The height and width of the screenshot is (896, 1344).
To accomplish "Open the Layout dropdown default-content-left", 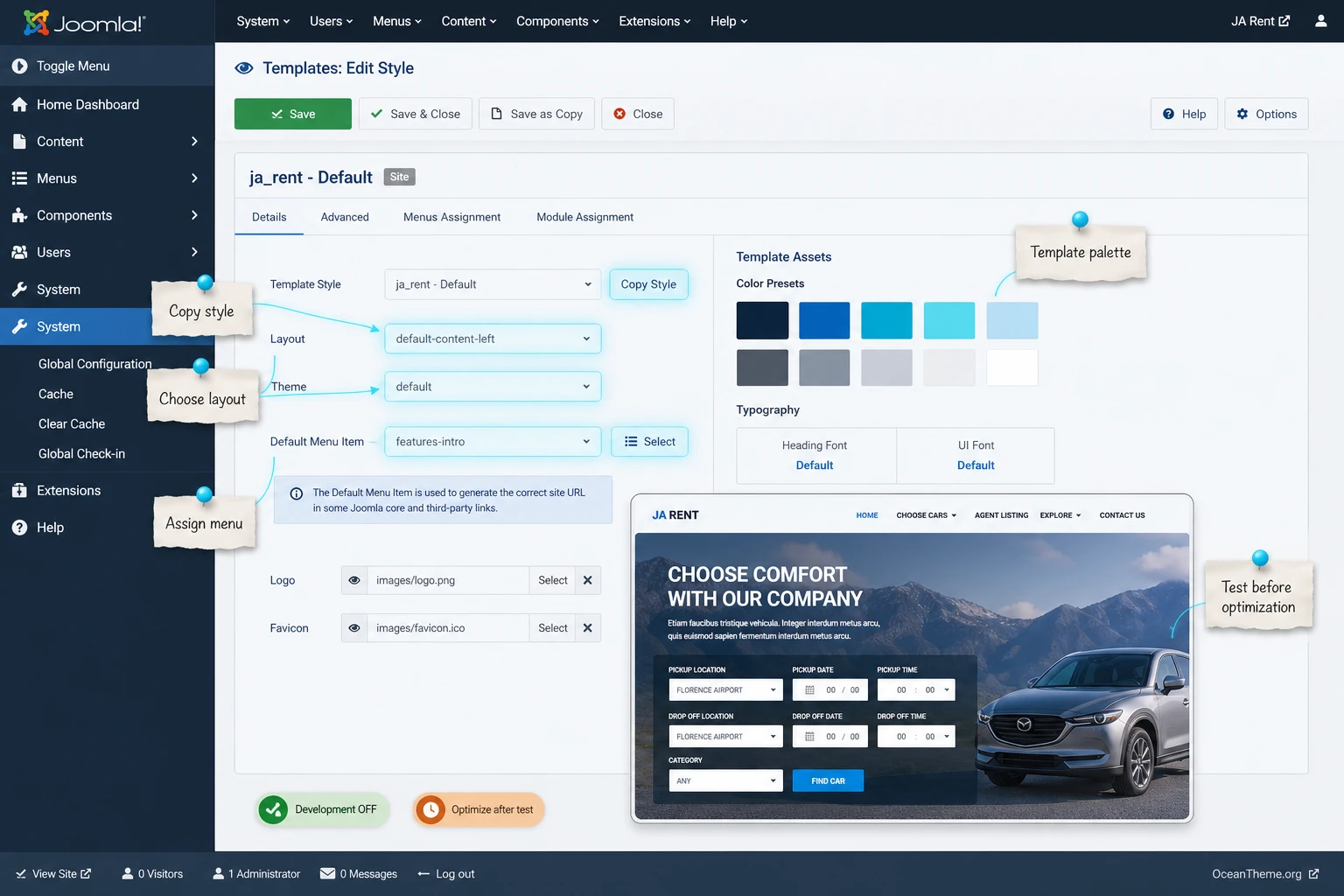I will coord(493,339).
